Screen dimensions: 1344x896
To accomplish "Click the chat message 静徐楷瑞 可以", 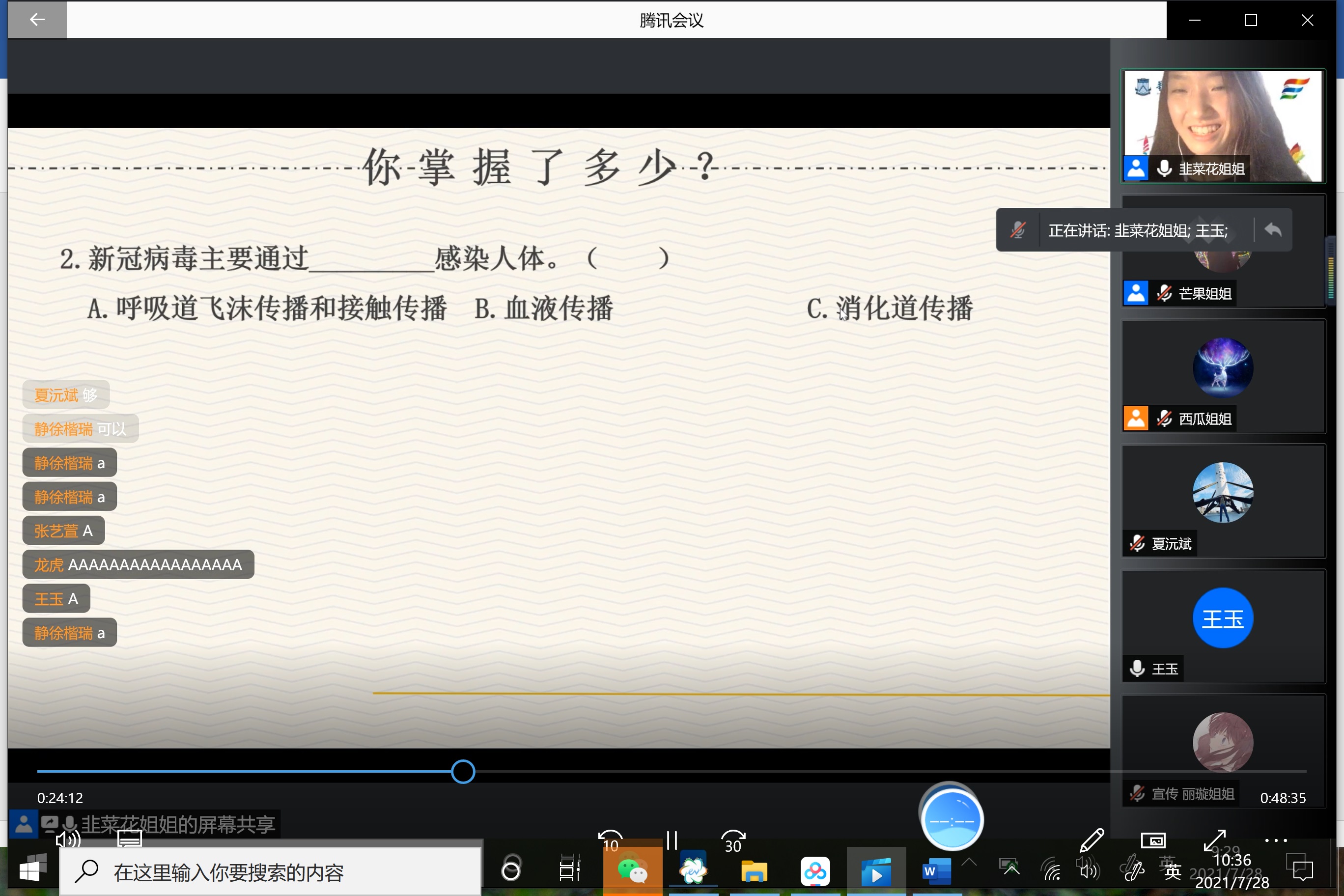I will [x=81, y=428].
